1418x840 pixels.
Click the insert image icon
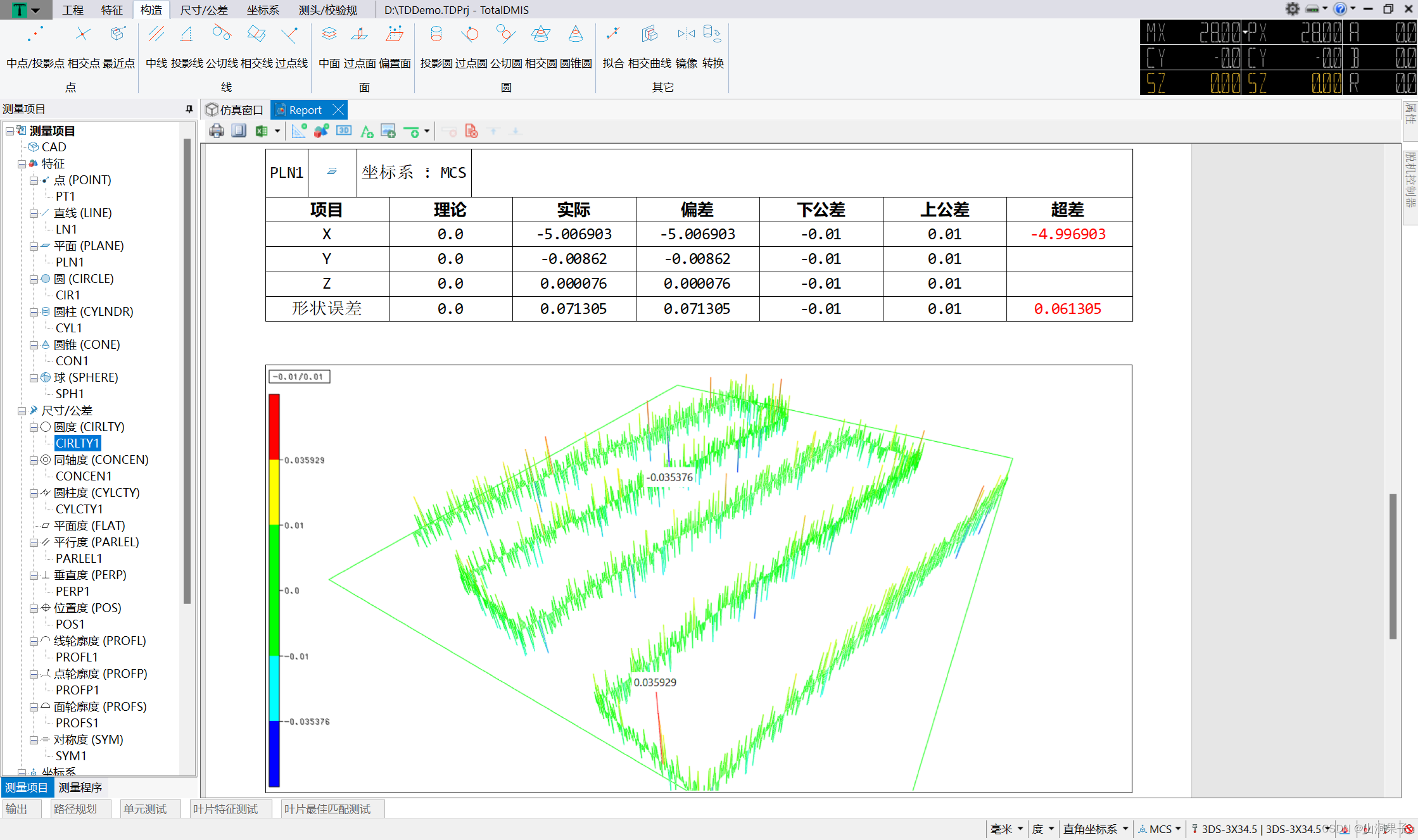(x=388, y=131)
